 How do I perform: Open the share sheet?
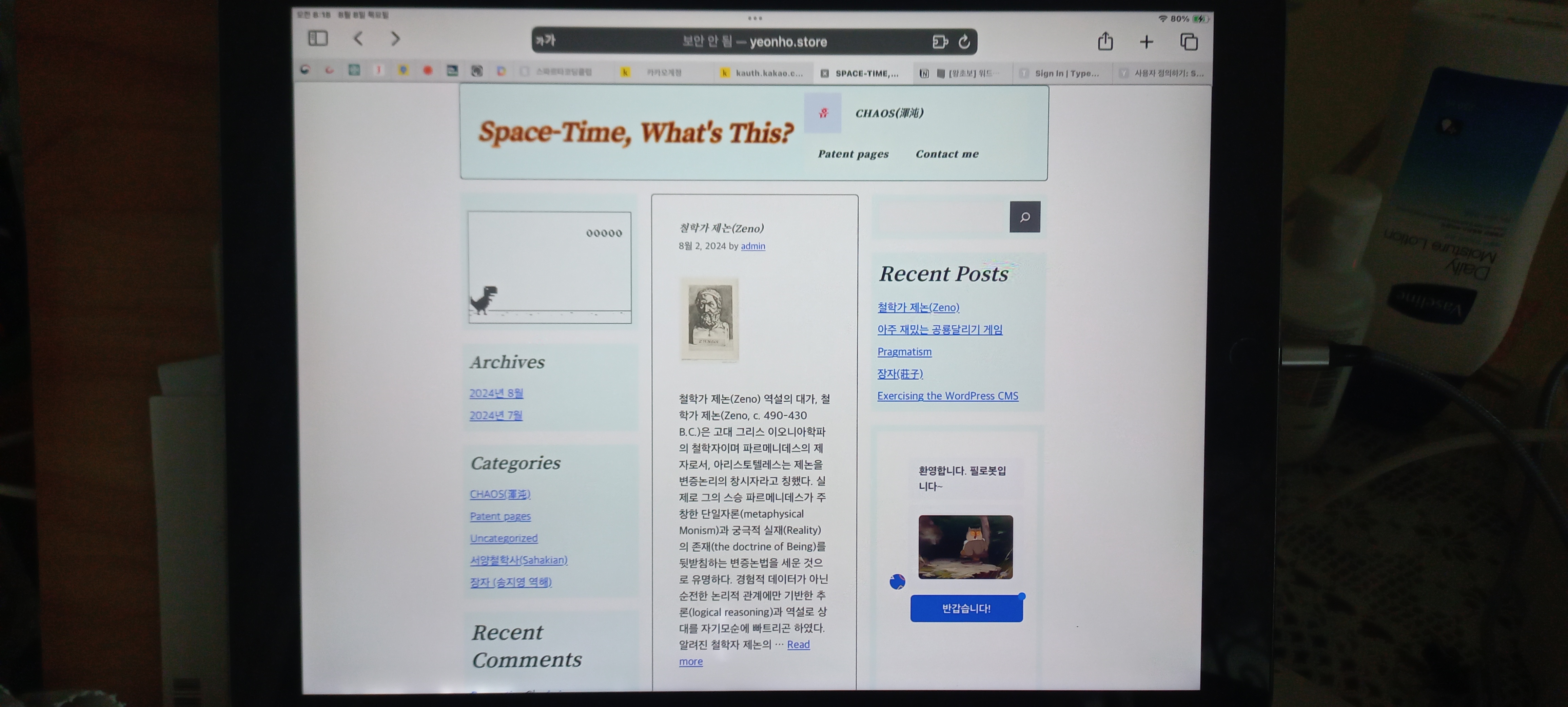coord(1105,41)
